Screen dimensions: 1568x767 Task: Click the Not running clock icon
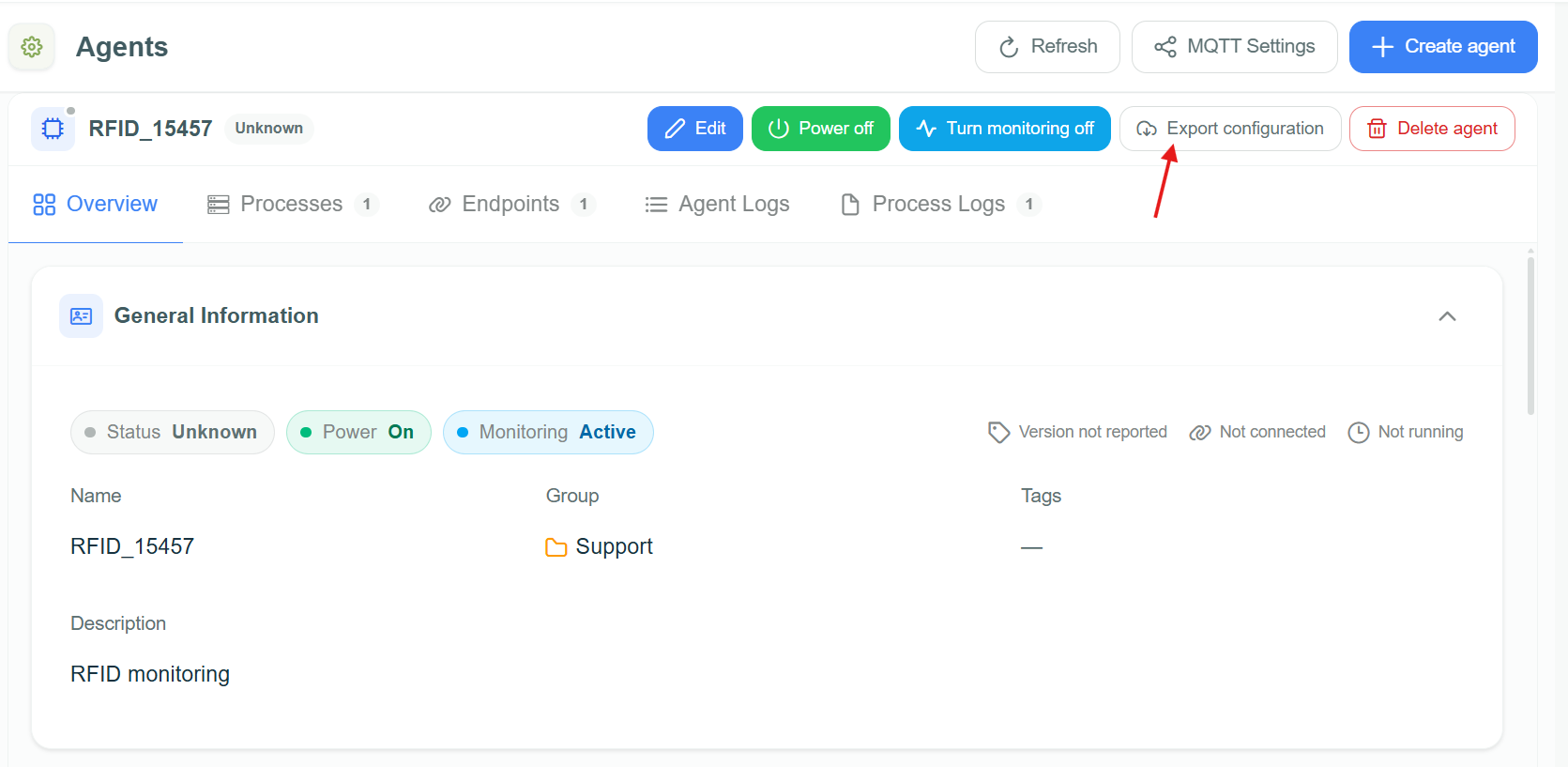(x=1359, y=432)
